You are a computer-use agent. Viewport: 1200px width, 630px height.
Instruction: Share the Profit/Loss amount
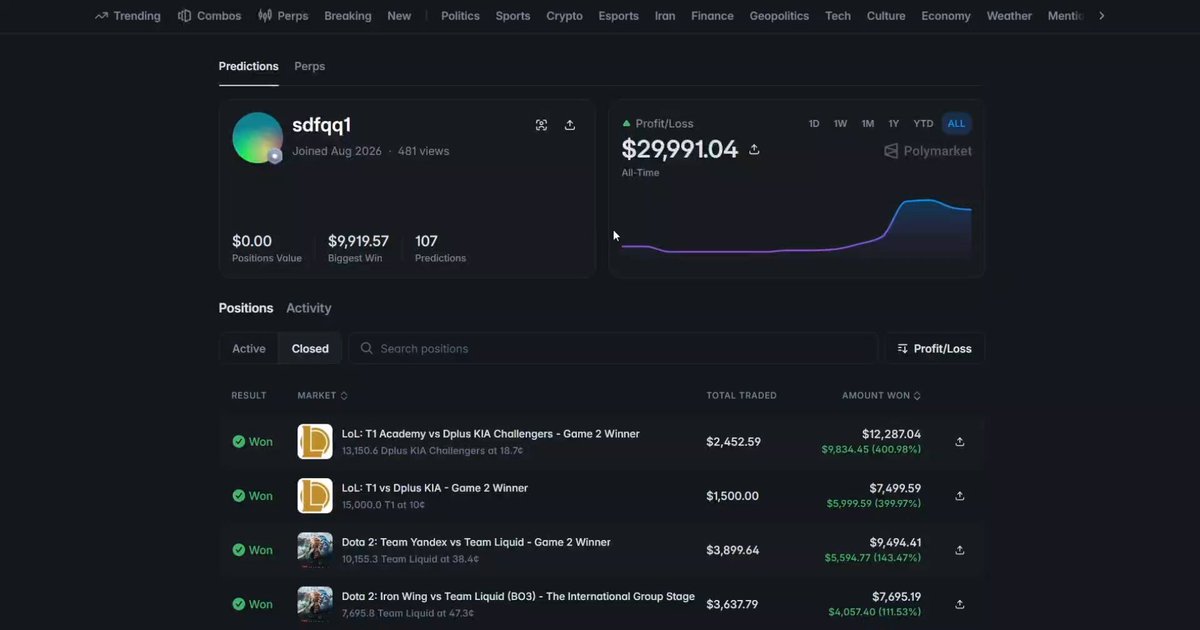pyautogui.click(x=754, y=149)
